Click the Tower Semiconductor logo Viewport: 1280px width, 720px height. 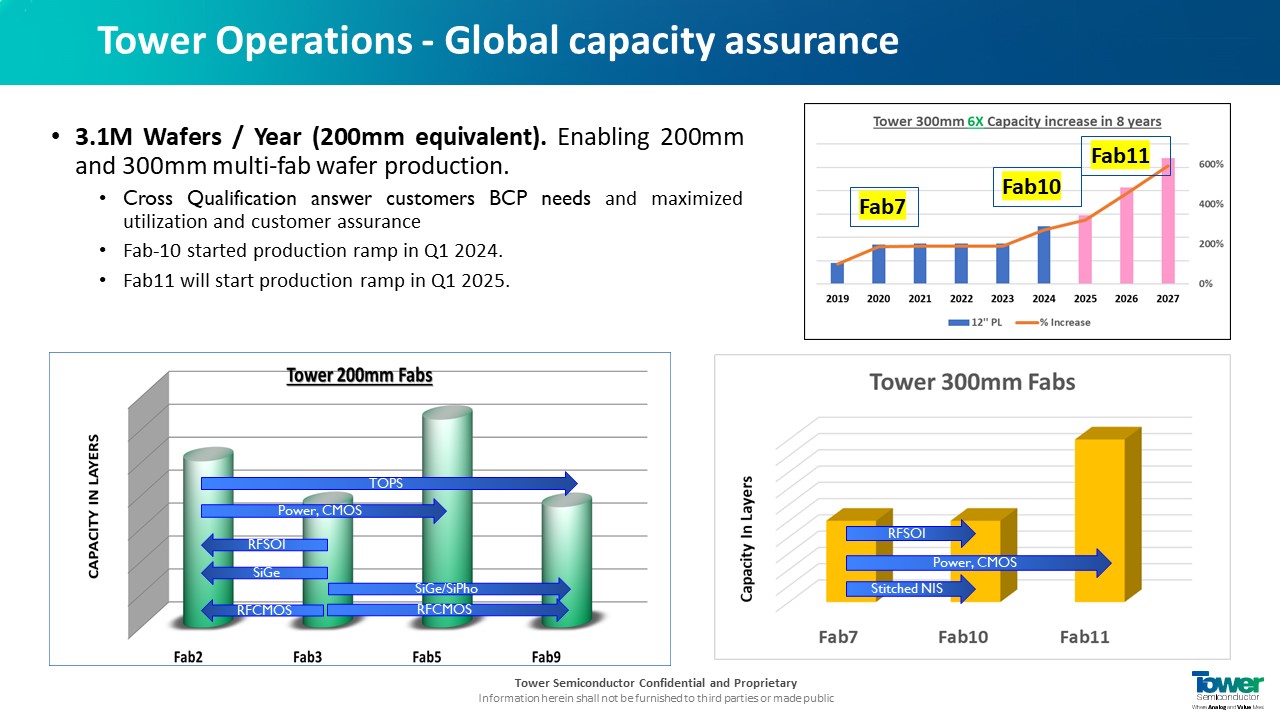(x=1227, y=688)
